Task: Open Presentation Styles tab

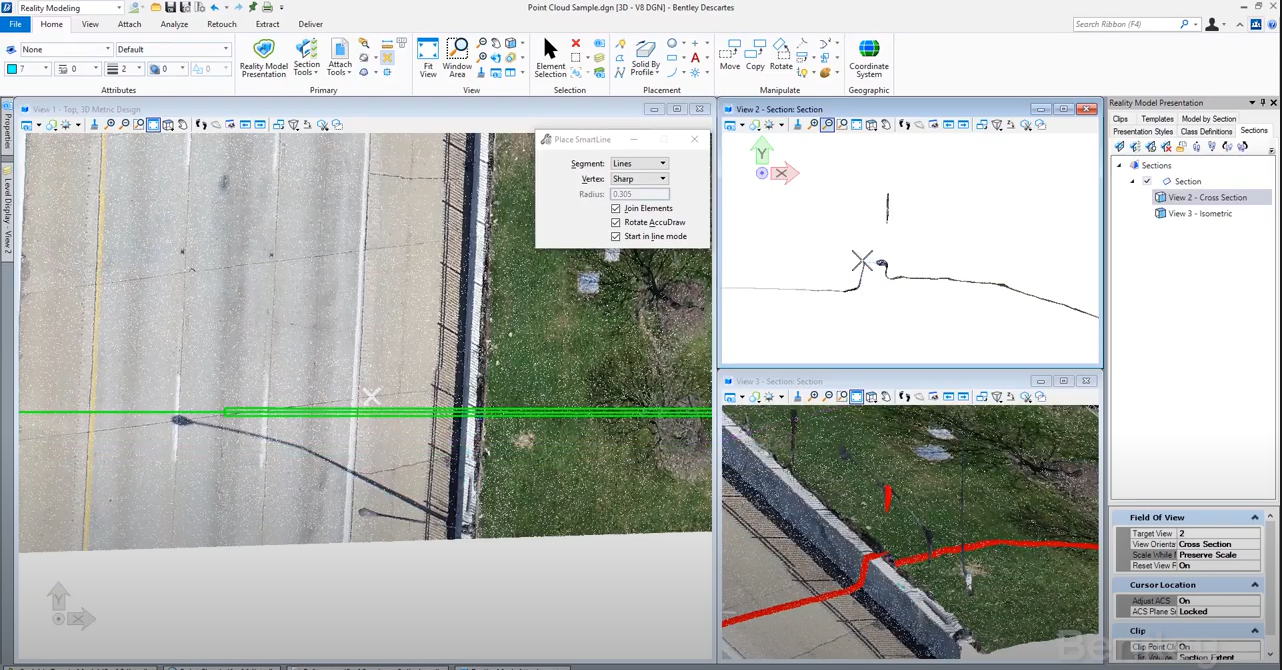Action: coord(1143,131)
